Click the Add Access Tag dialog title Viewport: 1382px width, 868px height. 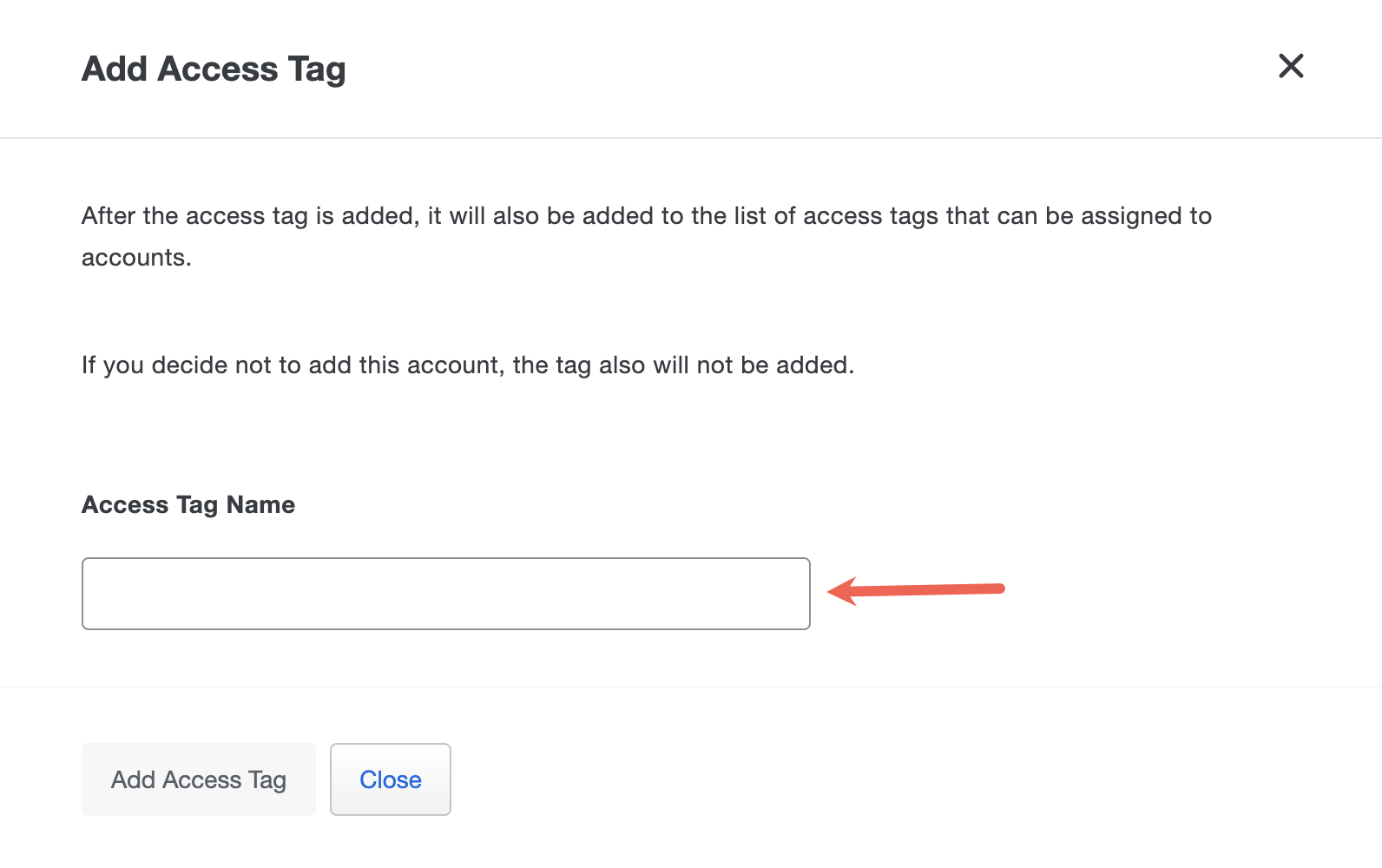[214, 69]
